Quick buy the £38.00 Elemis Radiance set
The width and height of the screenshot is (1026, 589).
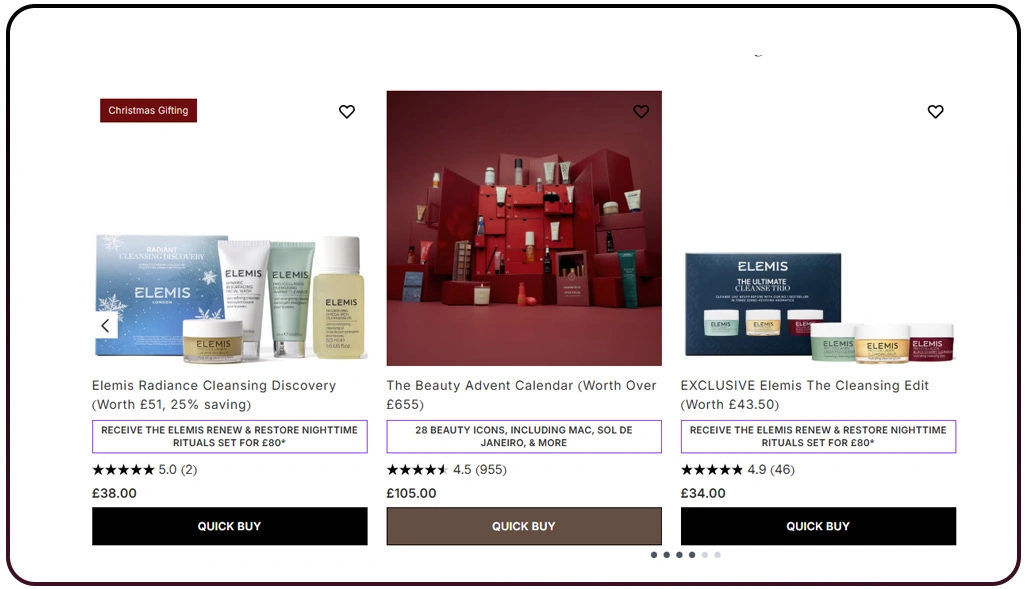click(x=230, y=526)
